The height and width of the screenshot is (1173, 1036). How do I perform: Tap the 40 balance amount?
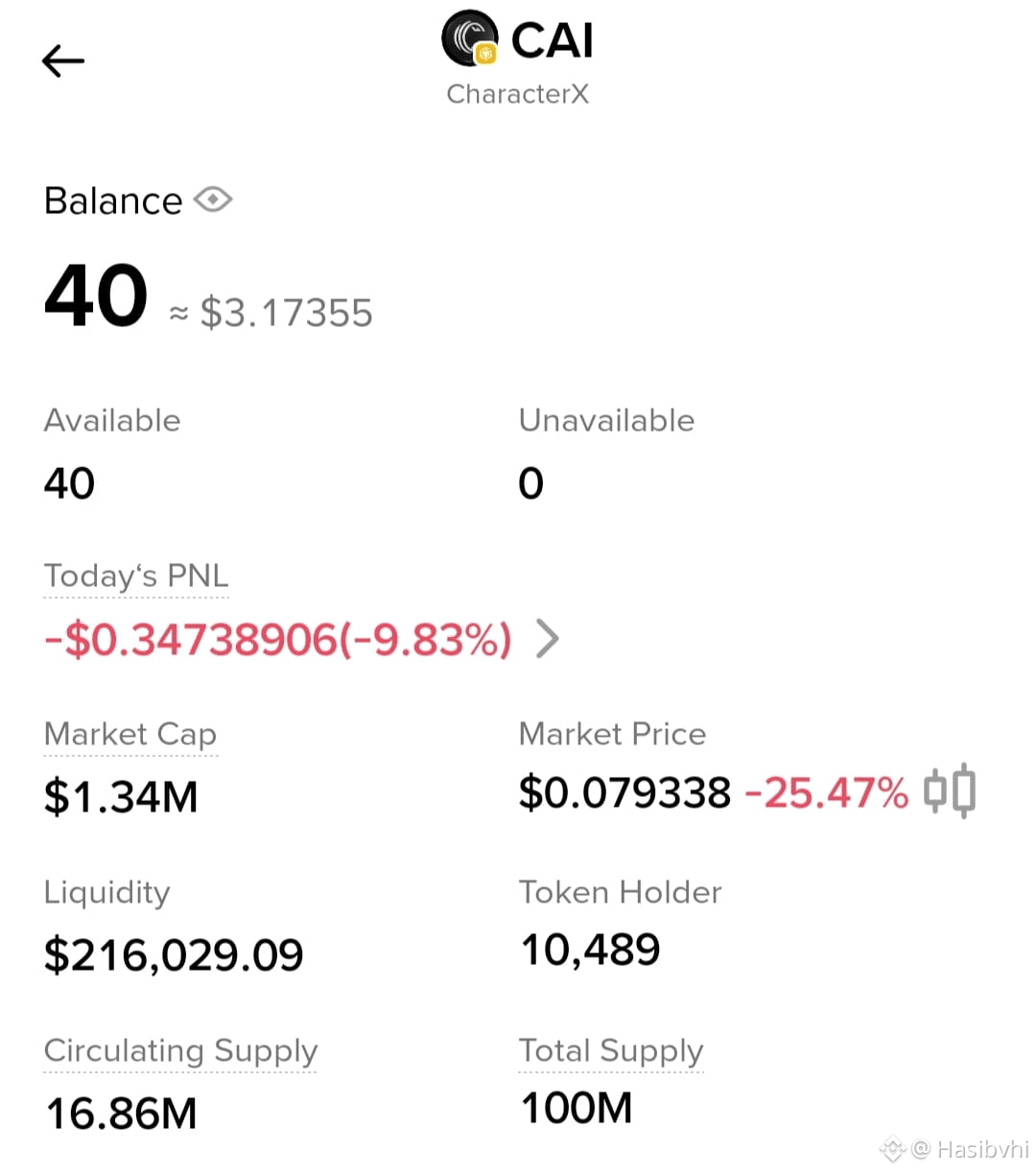click(x=96, y=294)
